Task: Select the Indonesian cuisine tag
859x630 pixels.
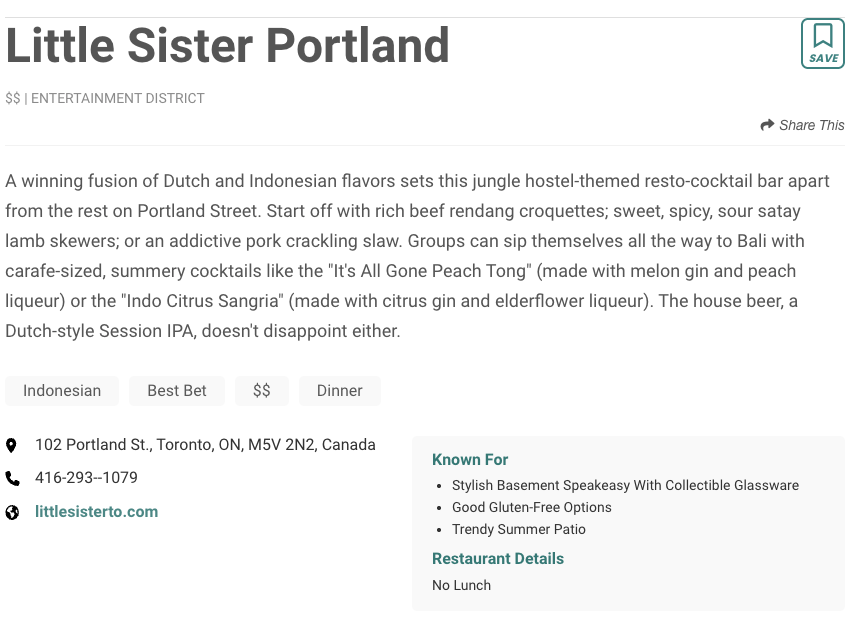Action: (62, 391)
